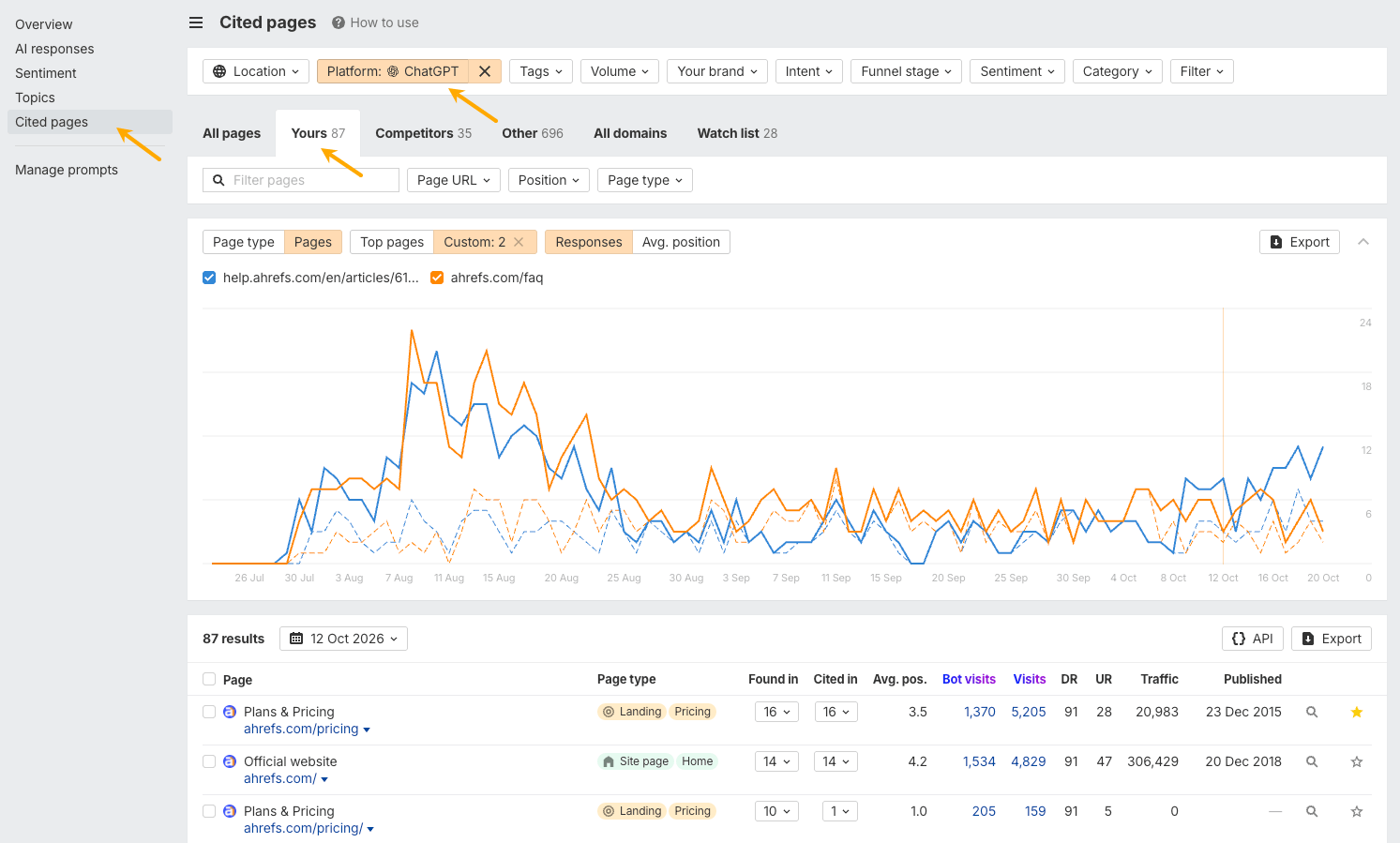The width and height of the screenshot is (1400, 843).
Task: Open the Page URL dropdown
Action: click(x=454, y=180)
